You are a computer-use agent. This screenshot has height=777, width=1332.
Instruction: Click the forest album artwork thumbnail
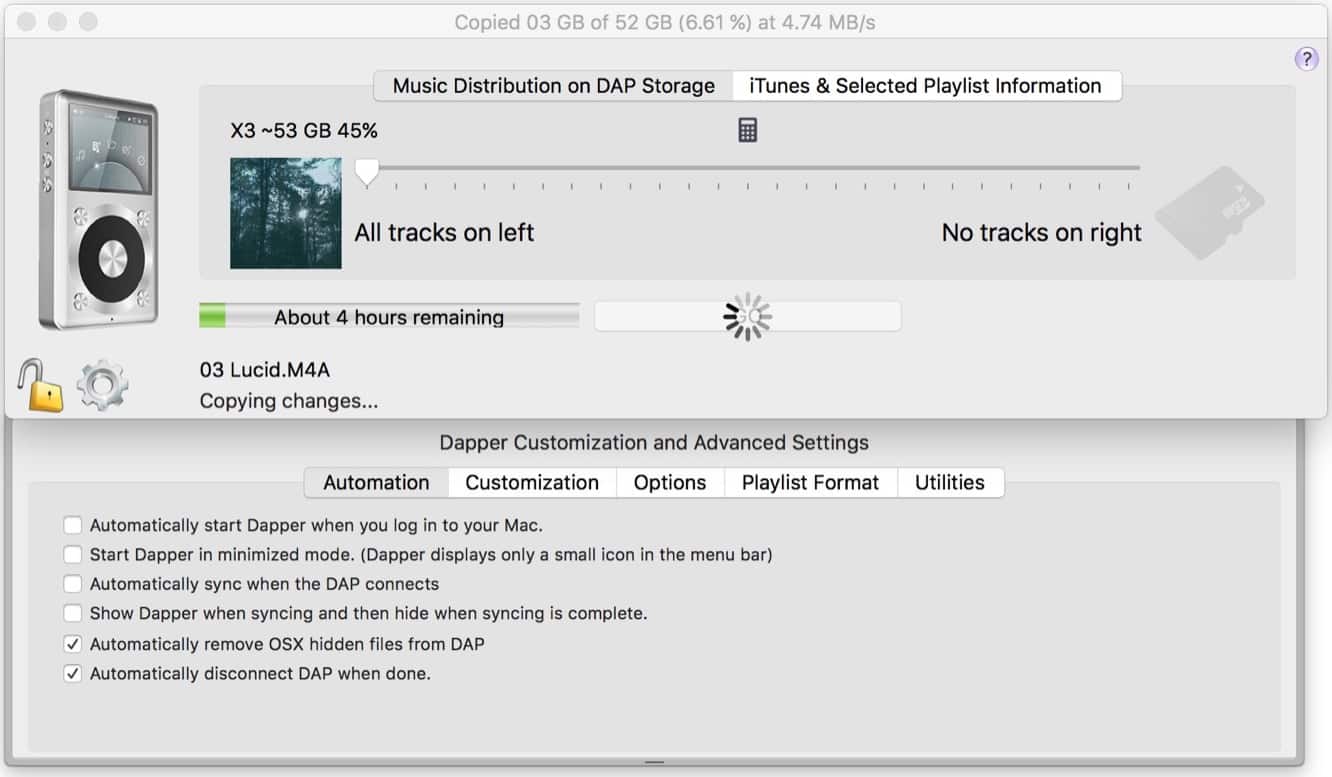point(285,213)
